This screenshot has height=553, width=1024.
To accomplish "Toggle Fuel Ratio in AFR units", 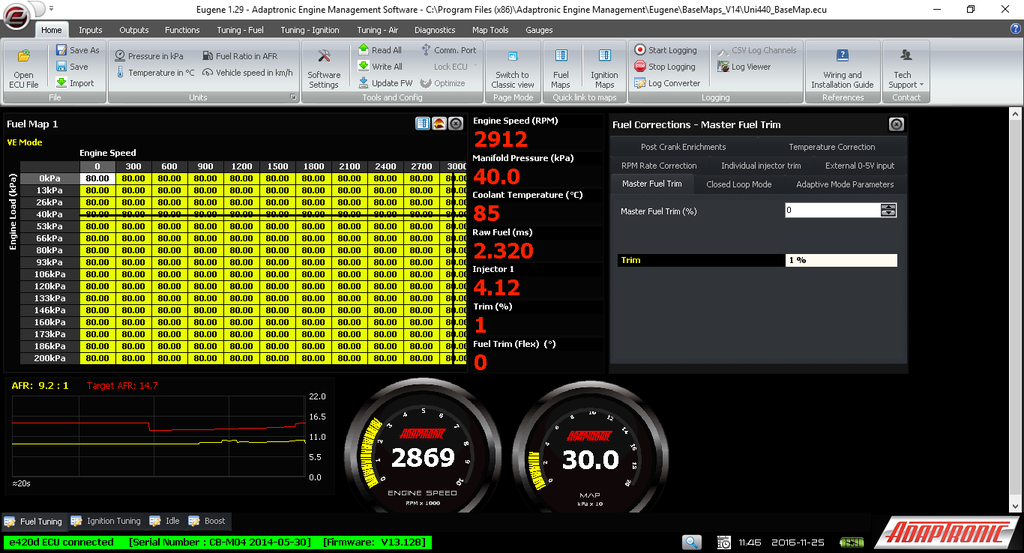I will pos(240,56).
